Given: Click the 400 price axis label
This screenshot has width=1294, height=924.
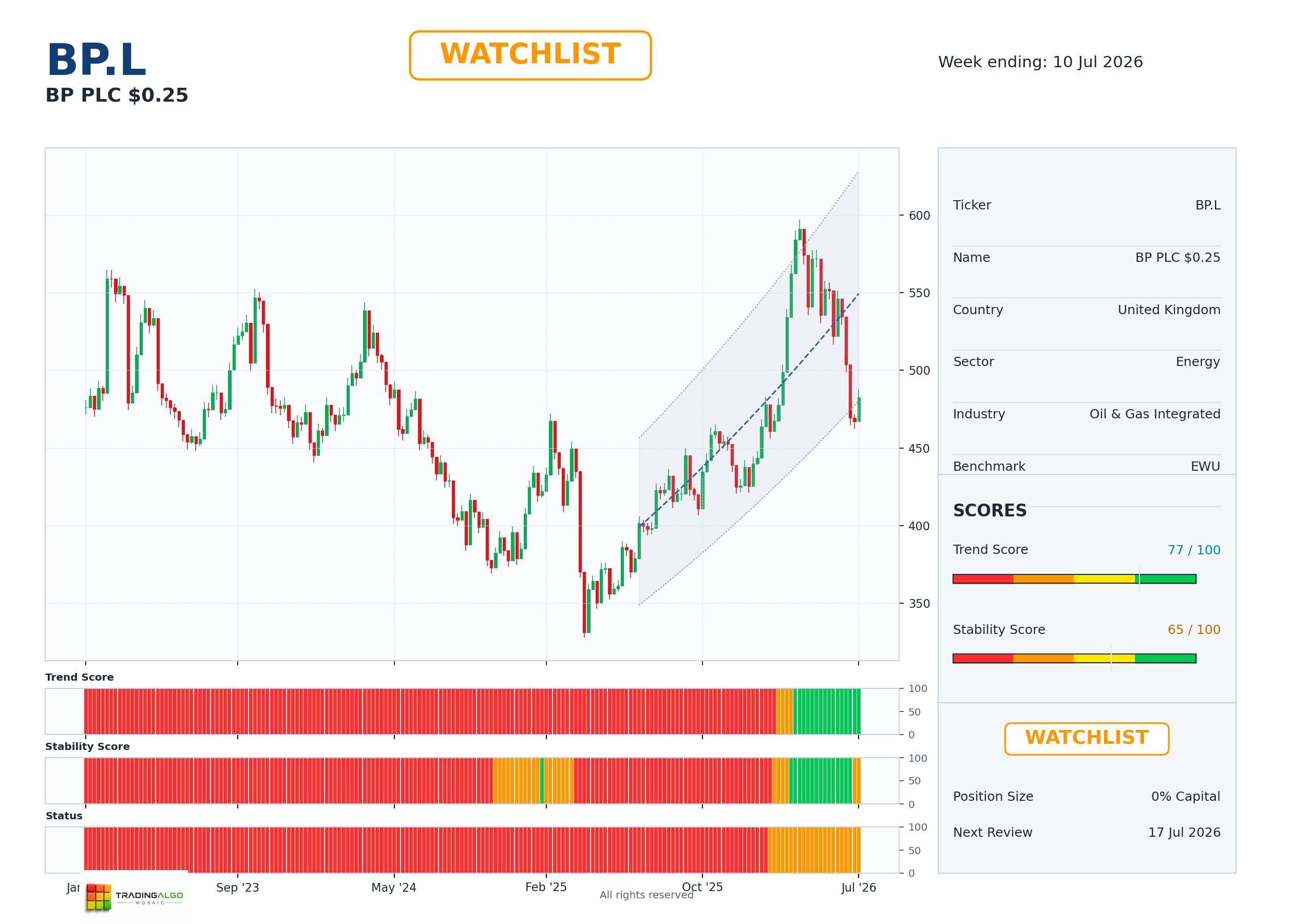Looking at the screenshot, I should point(919,526).
